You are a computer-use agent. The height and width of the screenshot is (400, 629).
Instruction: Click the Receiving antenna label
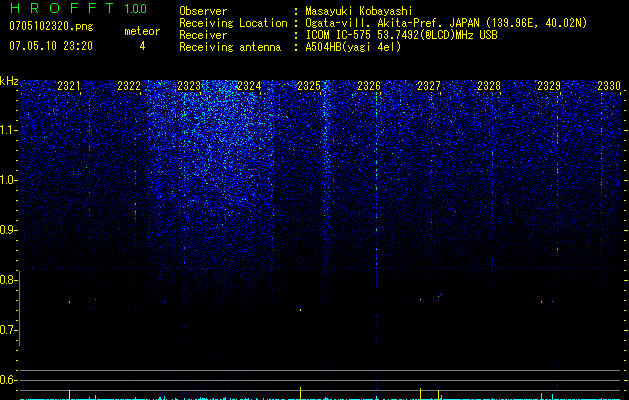click(x=230, y=47)
